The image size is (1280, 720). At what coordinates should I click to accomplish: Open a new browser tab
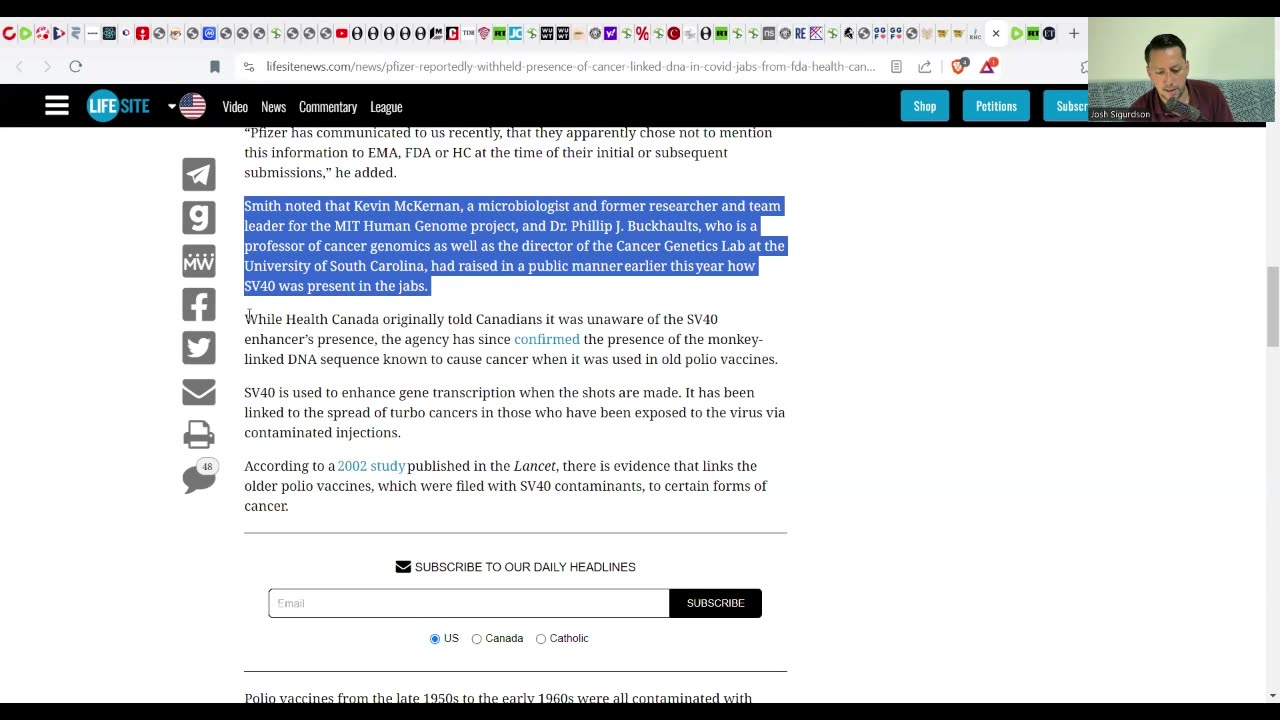[x=1073, y=33]
